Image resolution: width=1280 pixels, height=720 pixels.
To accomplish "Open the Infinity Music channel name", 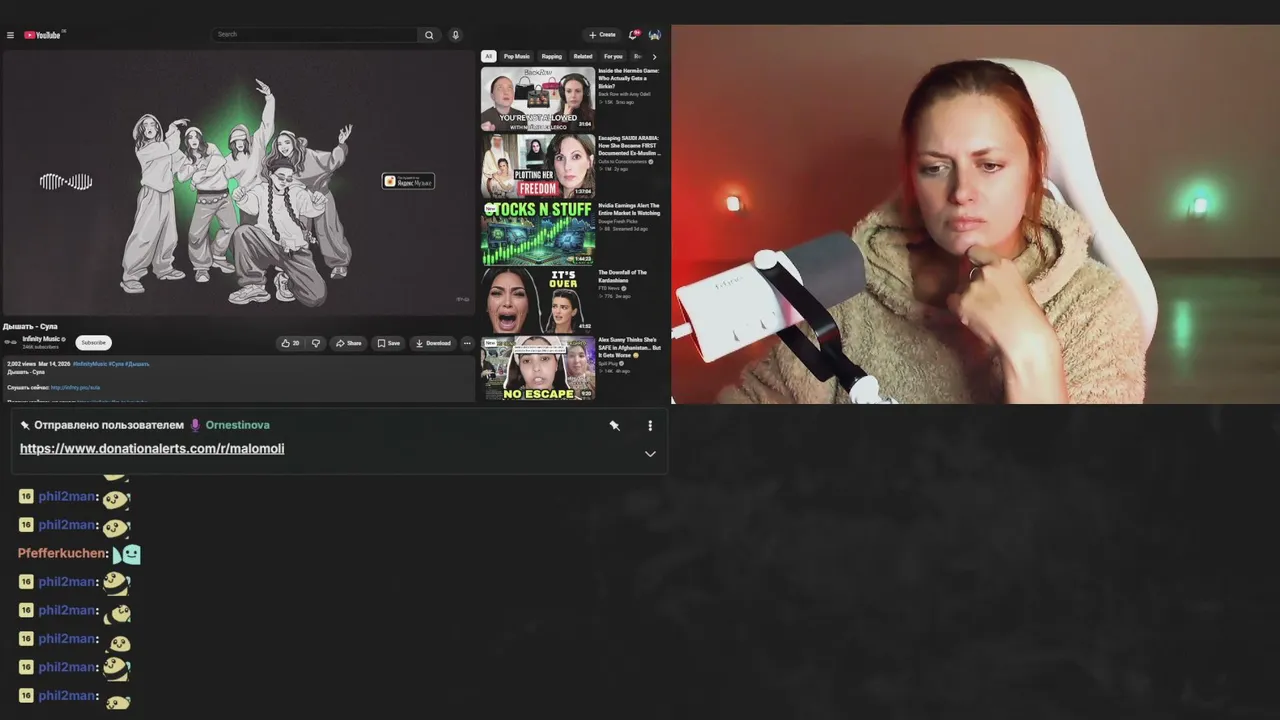I will [42, 339].
